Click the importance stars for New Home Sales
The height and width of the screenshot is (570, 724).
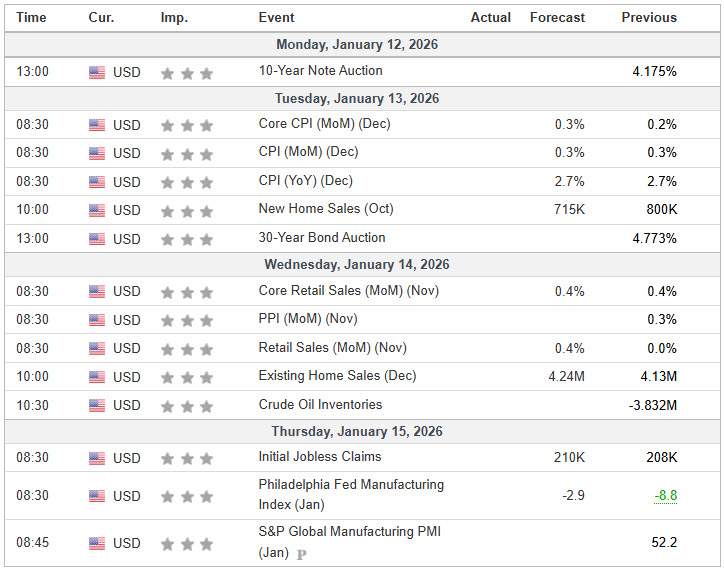point(186,210)
